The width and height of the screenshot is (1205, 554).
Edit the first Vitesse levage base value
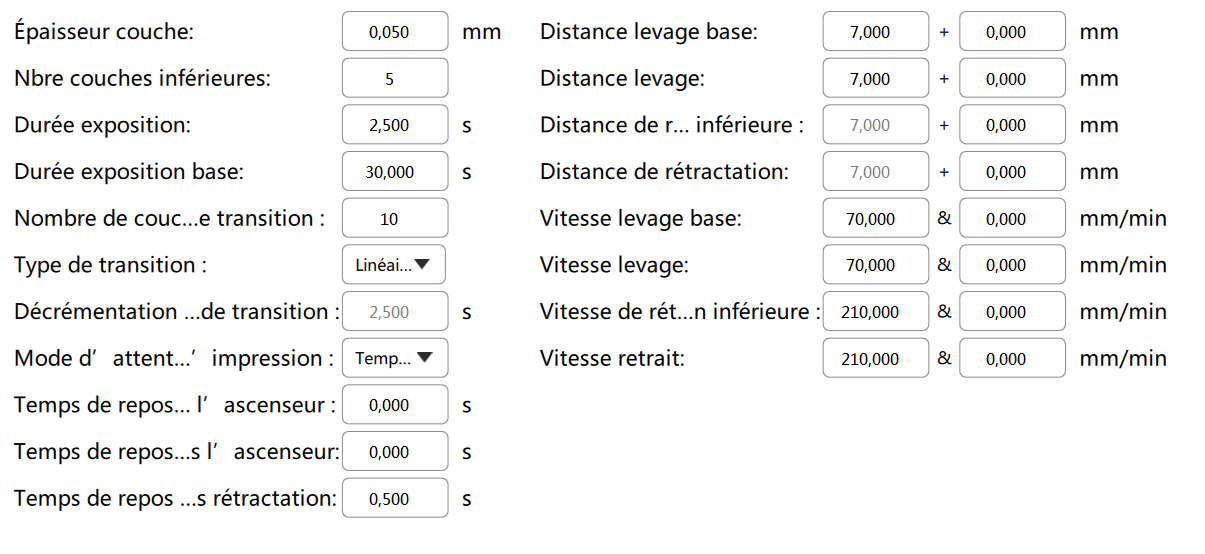(x=875, y=218)
